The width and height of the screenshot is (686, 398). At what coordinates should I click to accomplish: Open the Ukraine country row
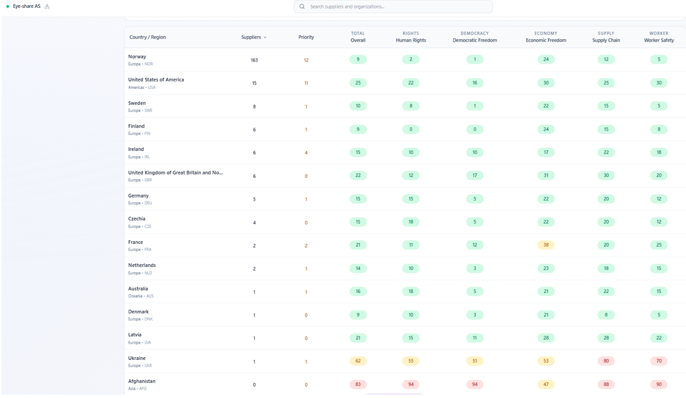coord(405,361)
